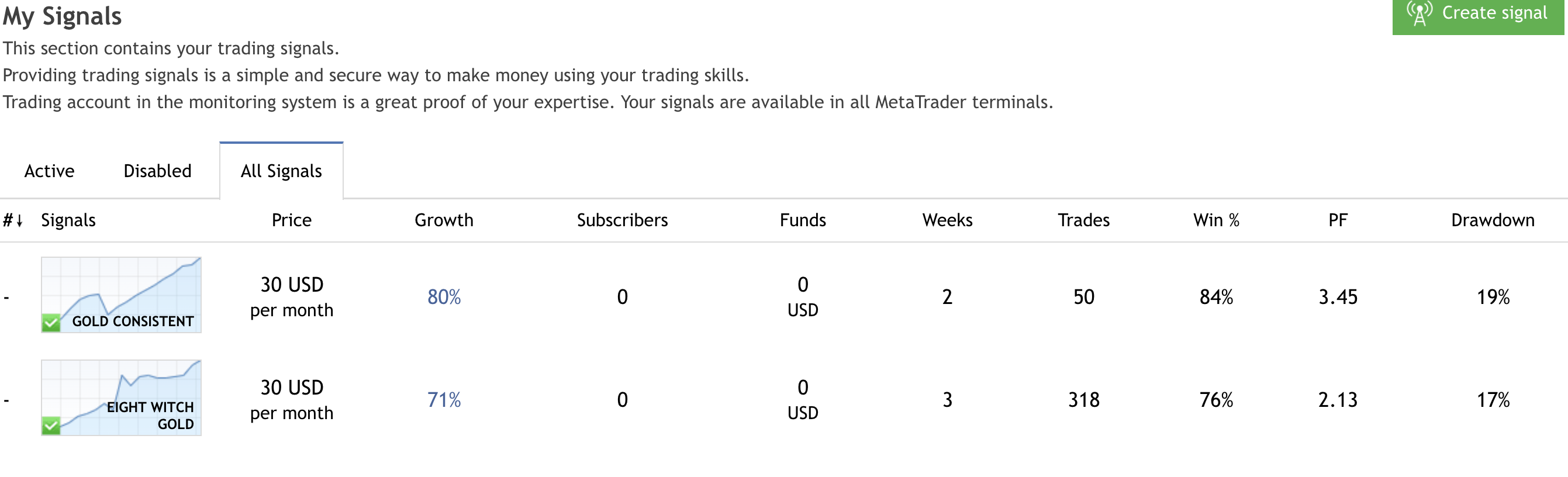Viewport: 1568px width, 477px height.
Task: Open the GOLD CONSISTENT signal chart thumbnail
Action: tap(121, 295)
